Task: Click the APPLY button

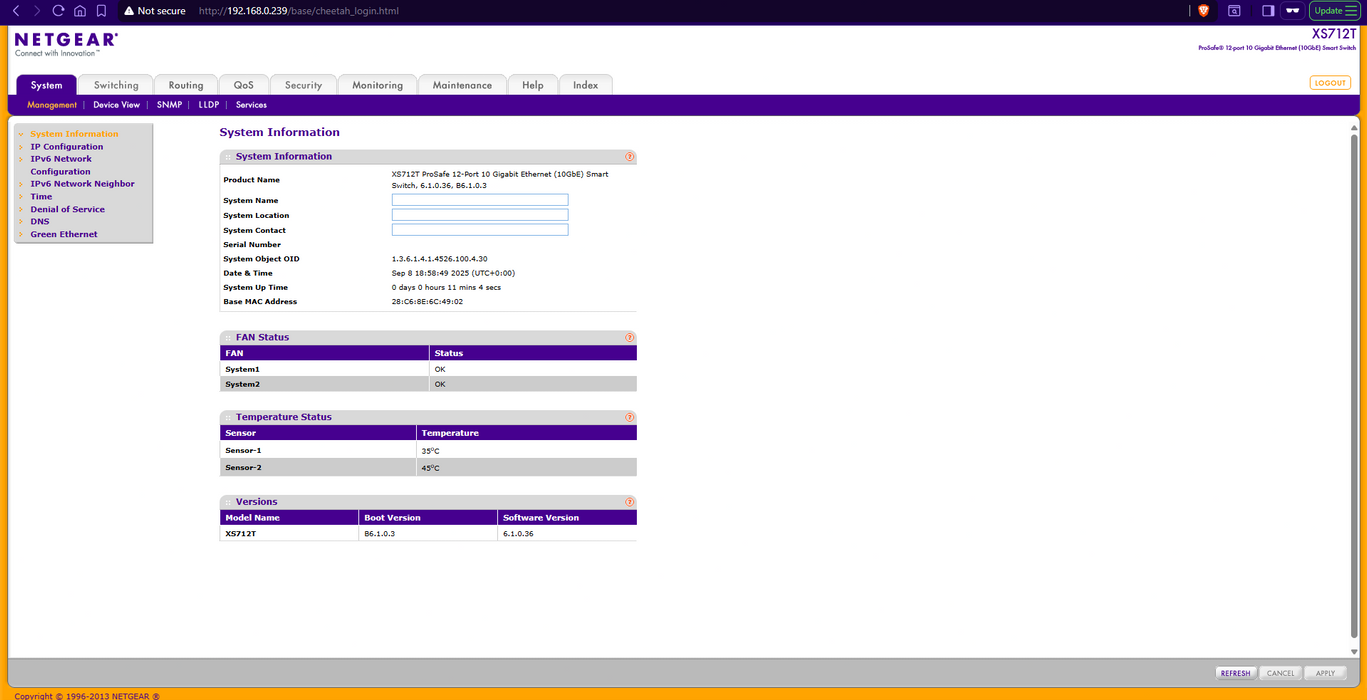Action: pos(1325,673)
